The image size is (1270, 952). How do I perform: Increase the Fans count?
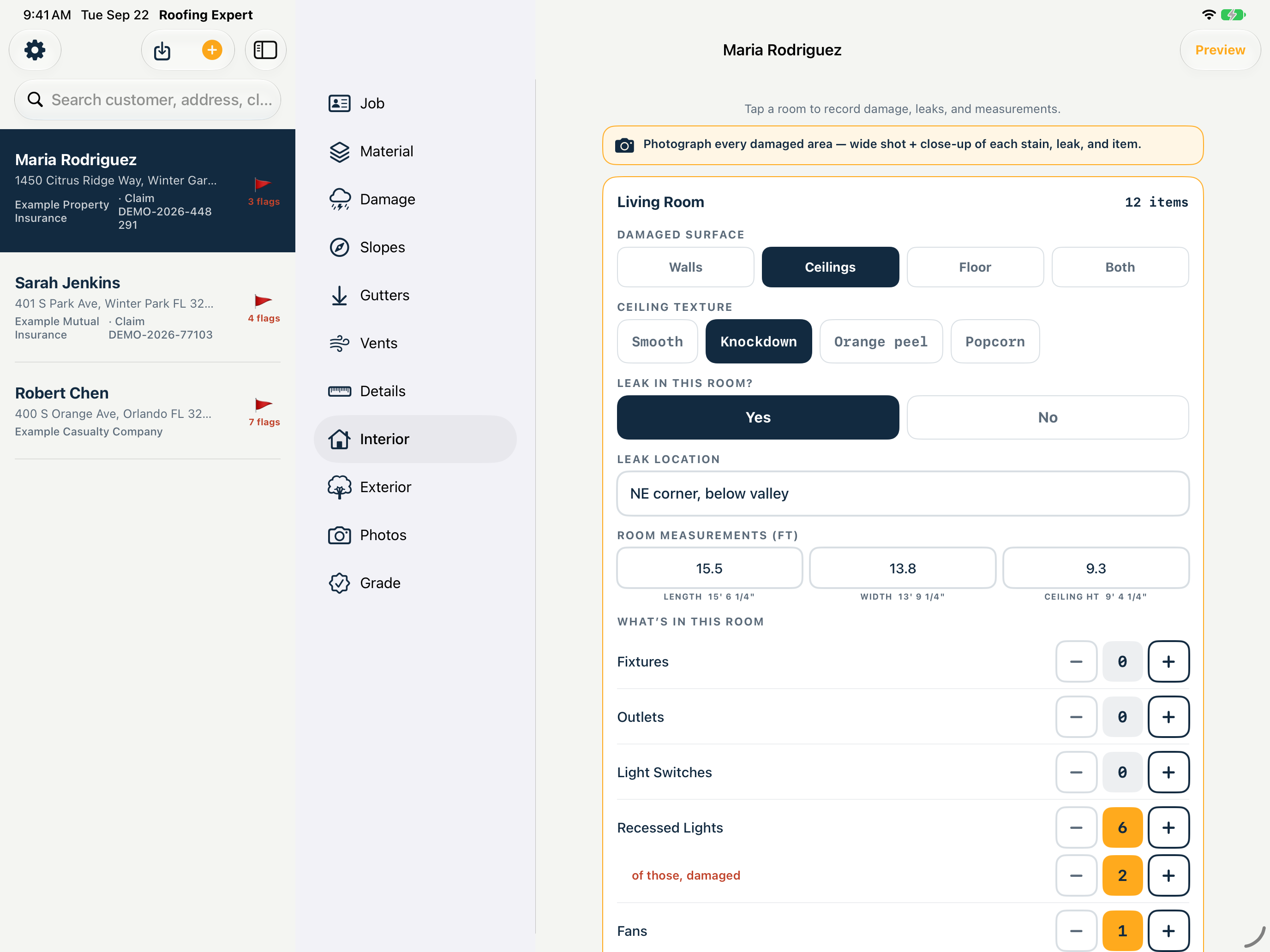pos(1168,931)
